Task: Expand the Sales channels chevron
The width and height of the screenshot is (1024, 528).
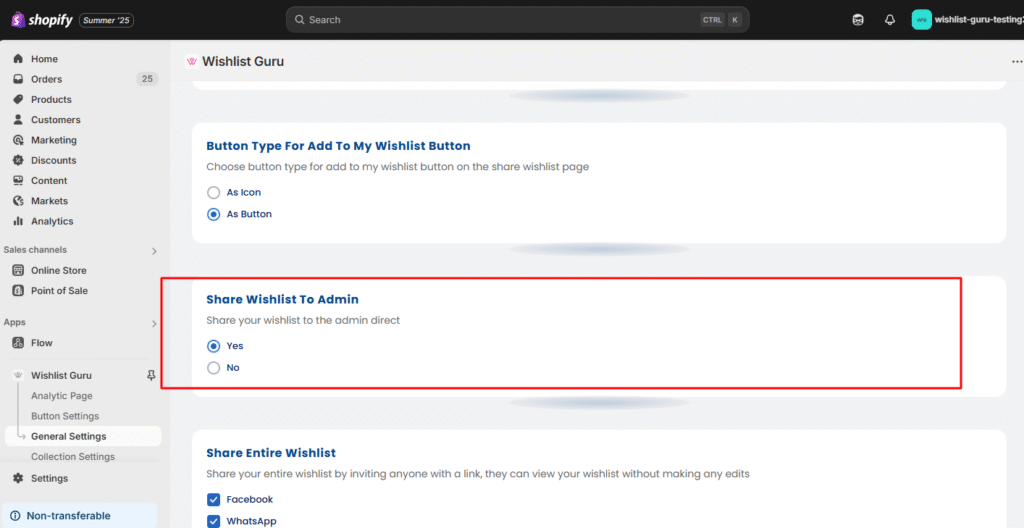Action: pyautogui.click(x=154, y=251)
